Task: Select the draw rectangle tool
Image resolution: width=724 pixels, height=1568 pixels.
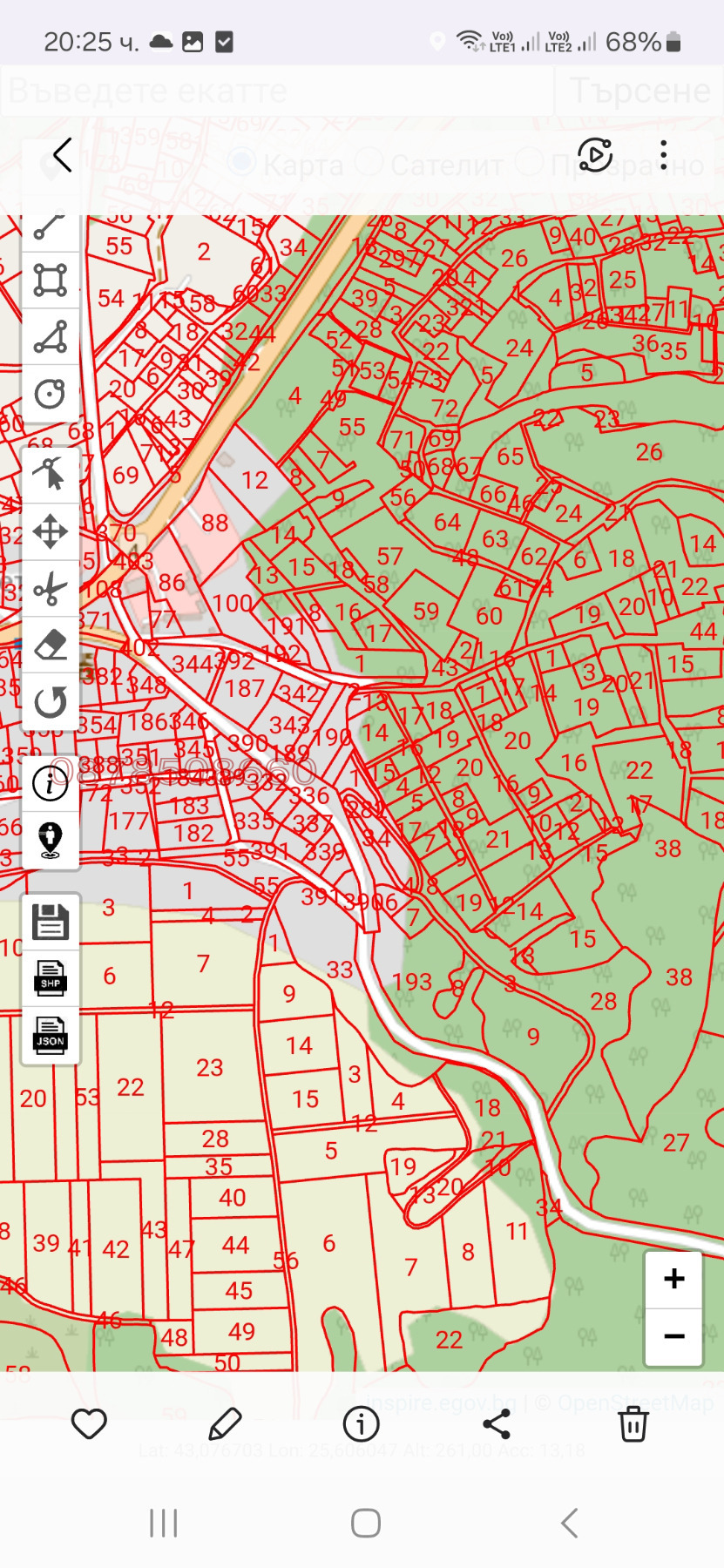Action: [50, 280]
